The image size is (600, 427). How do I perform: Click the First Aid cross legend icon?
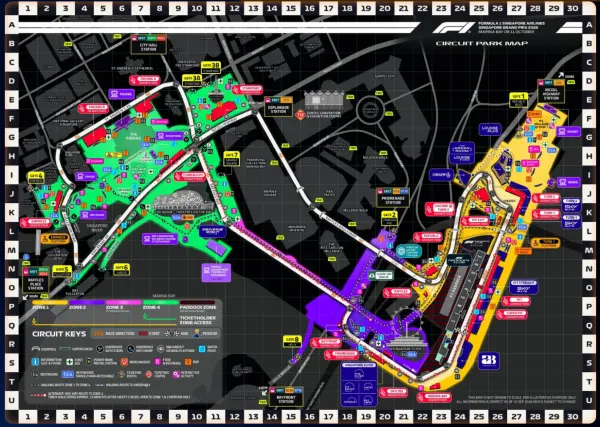[x=69, y=362]
